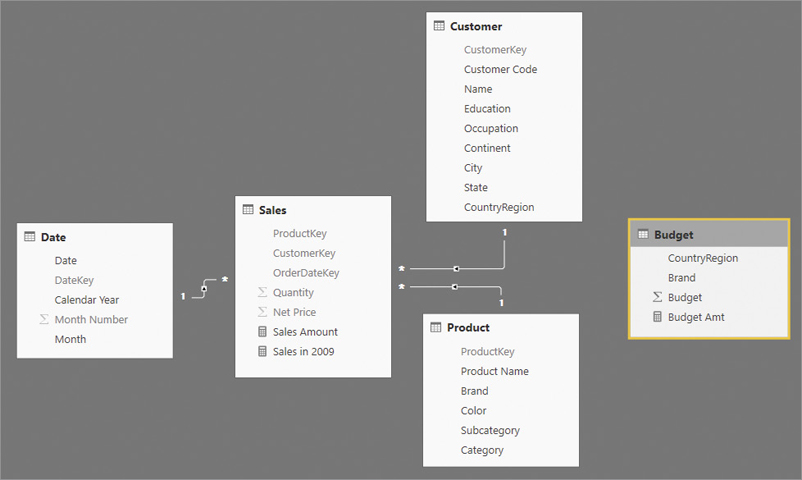Click the Customer–Sales relationship direction arrow
802x480 pixels.
click(x=456, y=269)
